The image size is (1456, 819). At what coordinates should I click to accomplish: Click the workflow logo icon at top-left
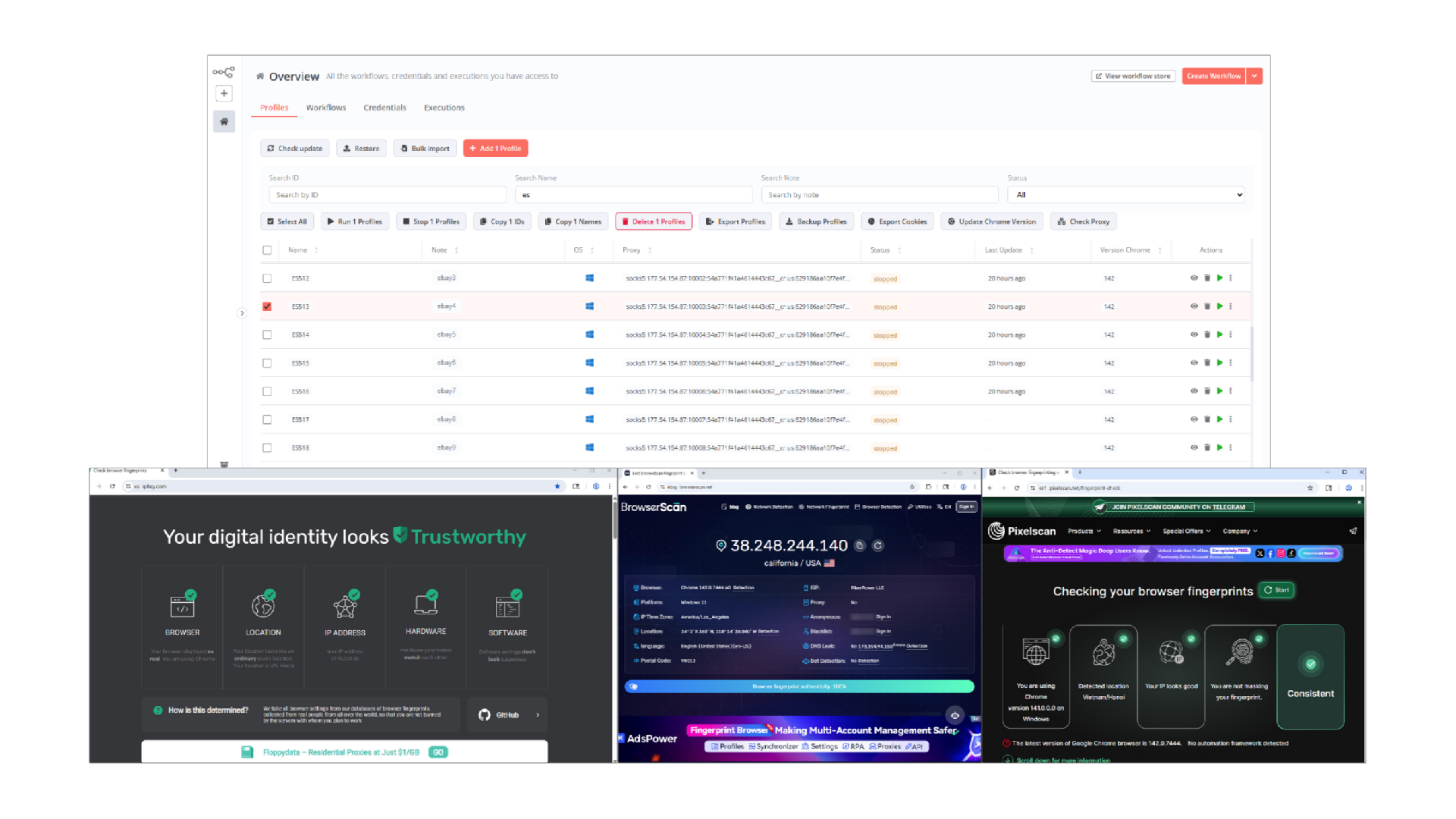click(x=224, y=73)
